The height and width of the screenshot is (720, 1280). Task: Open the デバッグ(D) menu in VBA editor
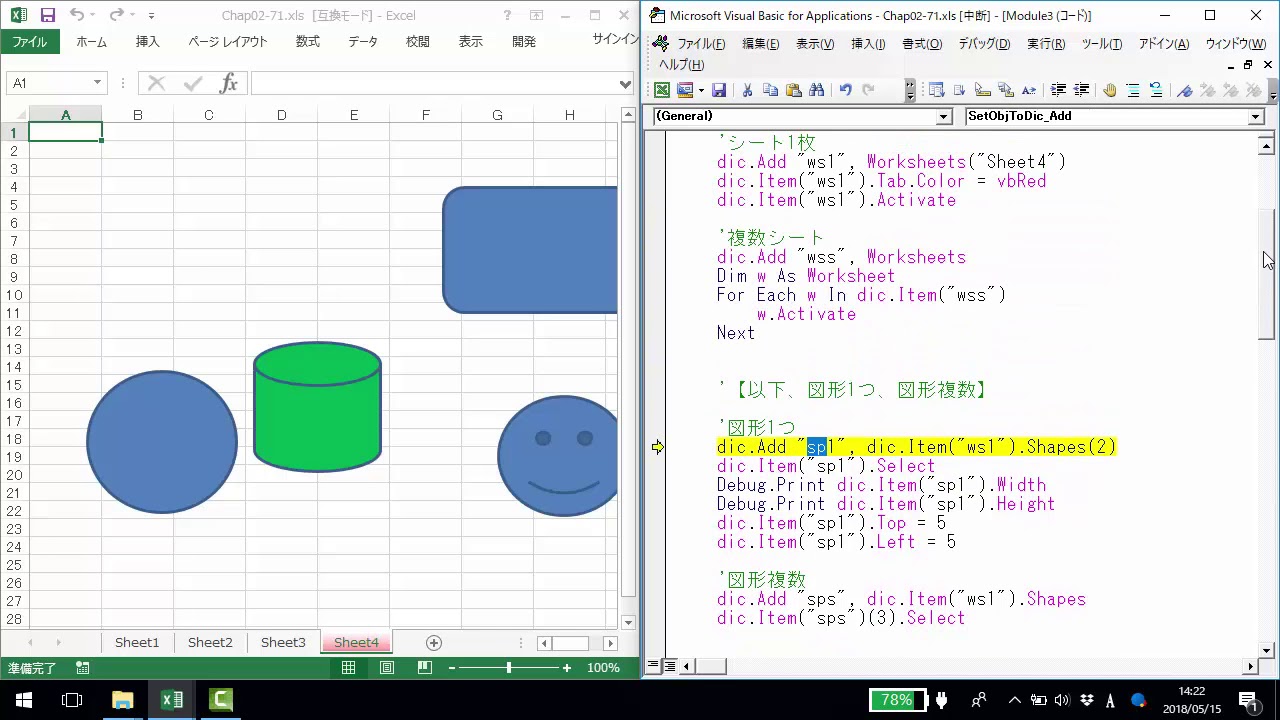984,44
